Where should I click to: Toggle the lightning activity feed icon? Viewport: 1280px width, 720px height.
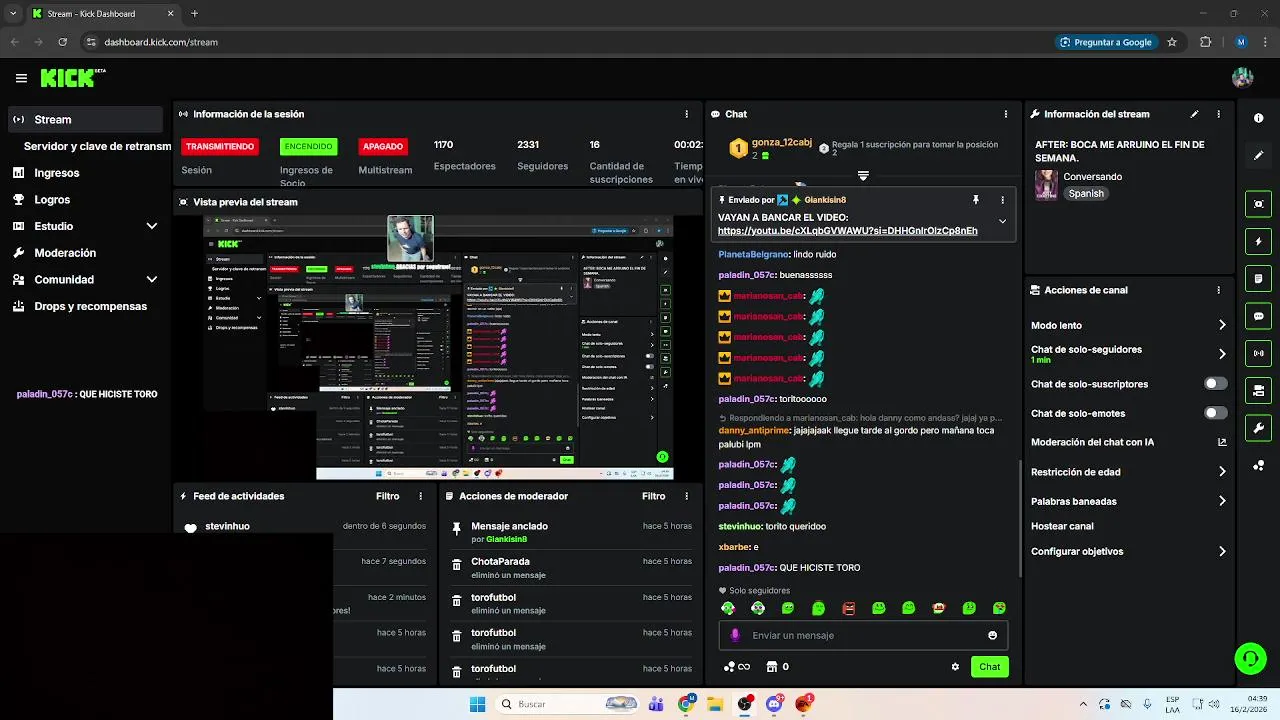1258,241
